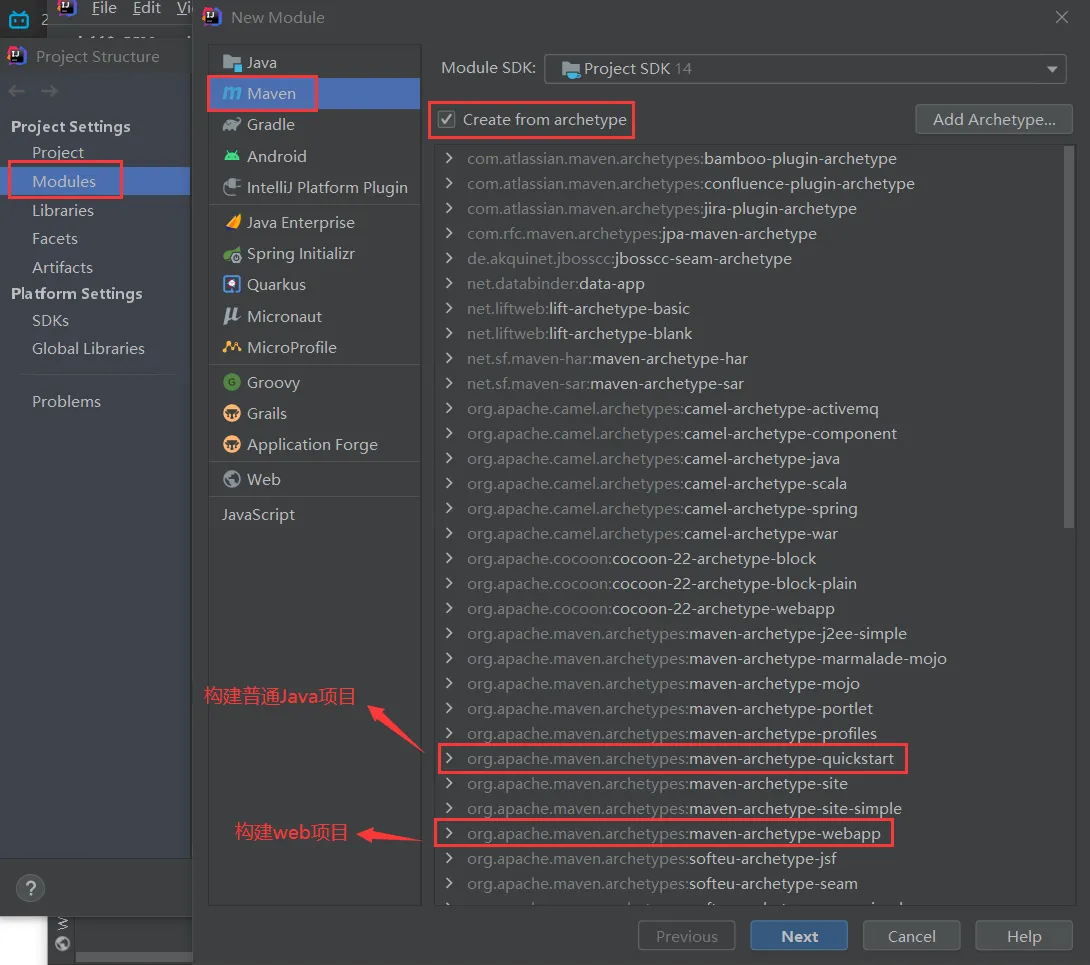1090x965 pixels.
Task: Click the Help button
Action: 1023,936
